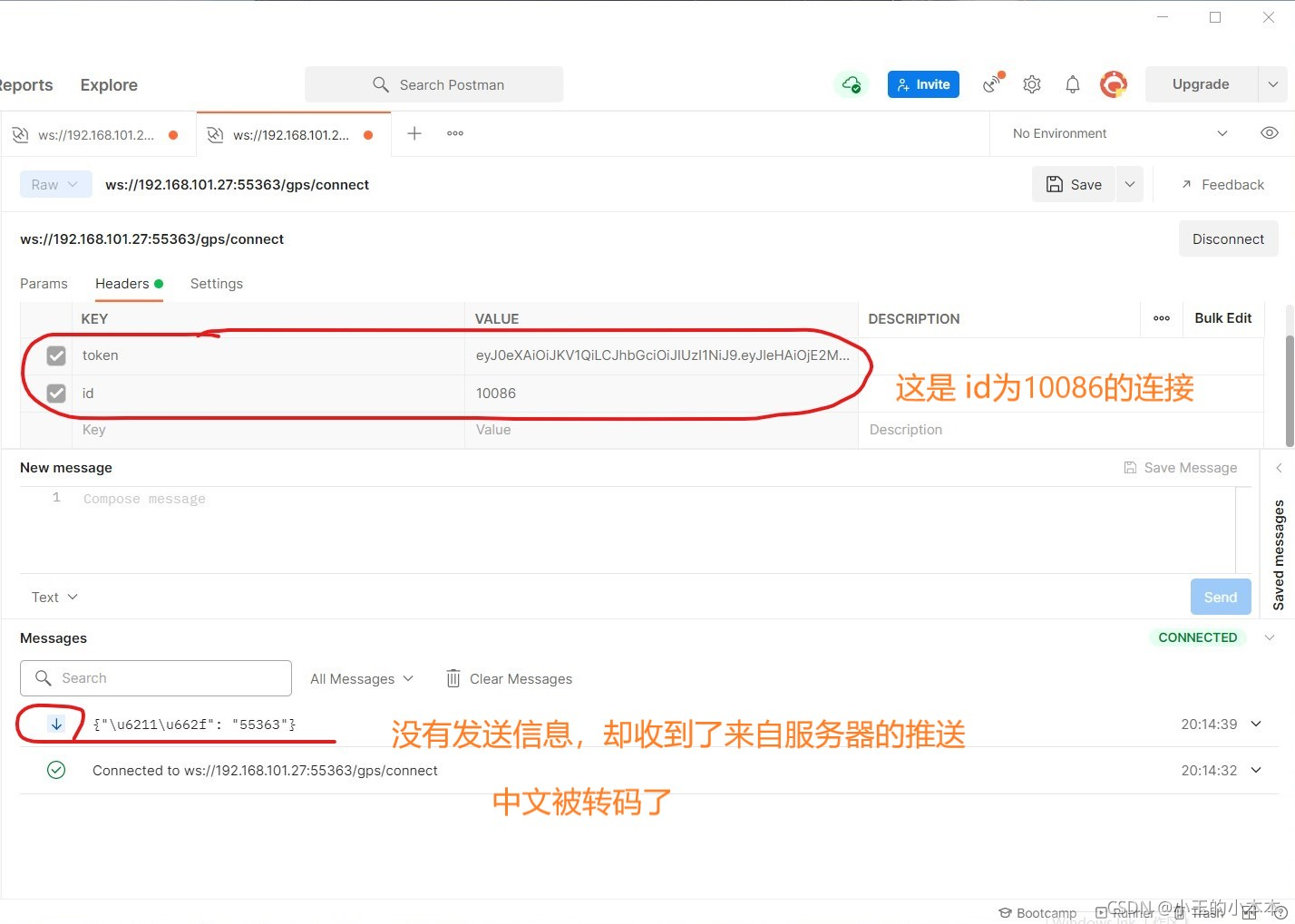Click the blue Invite button
Screen dimensions: 1295x924
923,84
